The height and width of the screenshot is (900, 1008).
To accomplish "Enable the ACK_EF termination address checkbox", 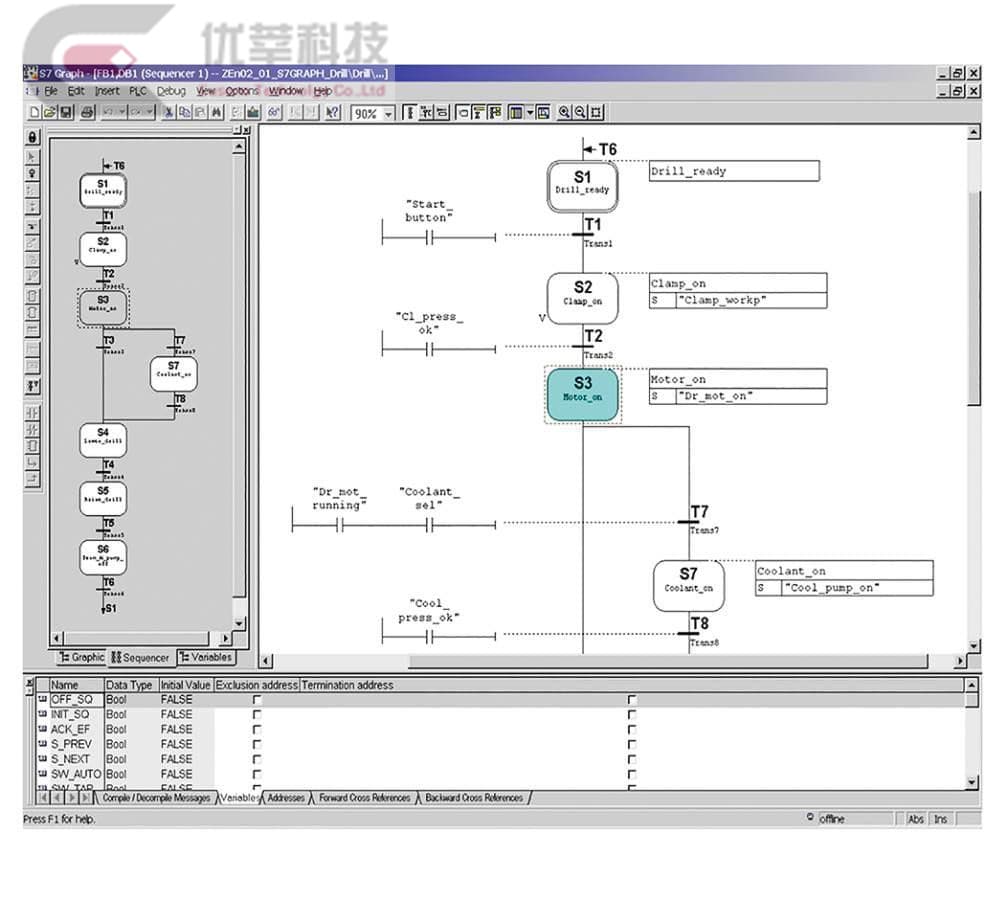I will click(631, 730).
